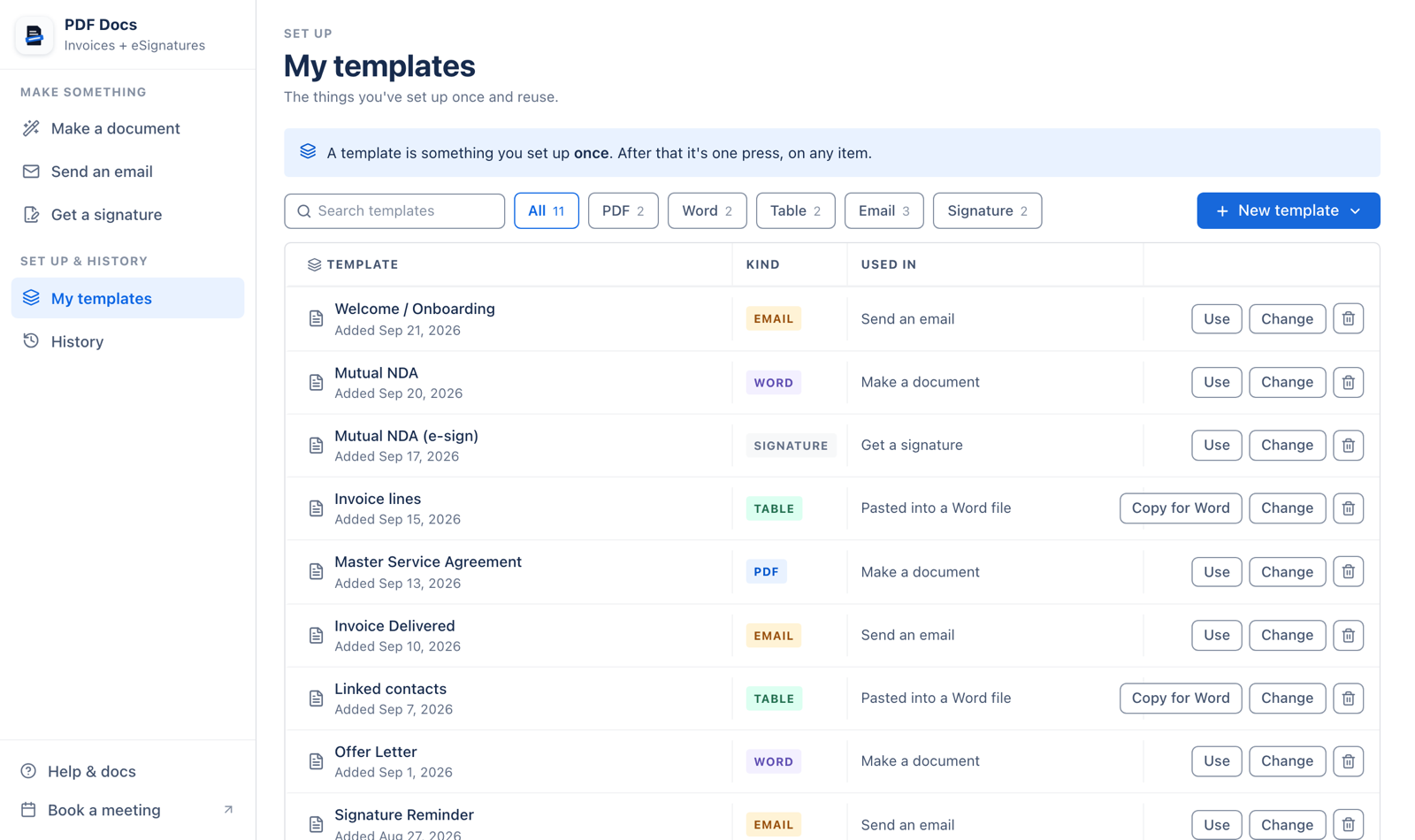Screen dimensions: 1415x840
Task: Click the file icon next to Invoice lines
Action: point(316,508)
